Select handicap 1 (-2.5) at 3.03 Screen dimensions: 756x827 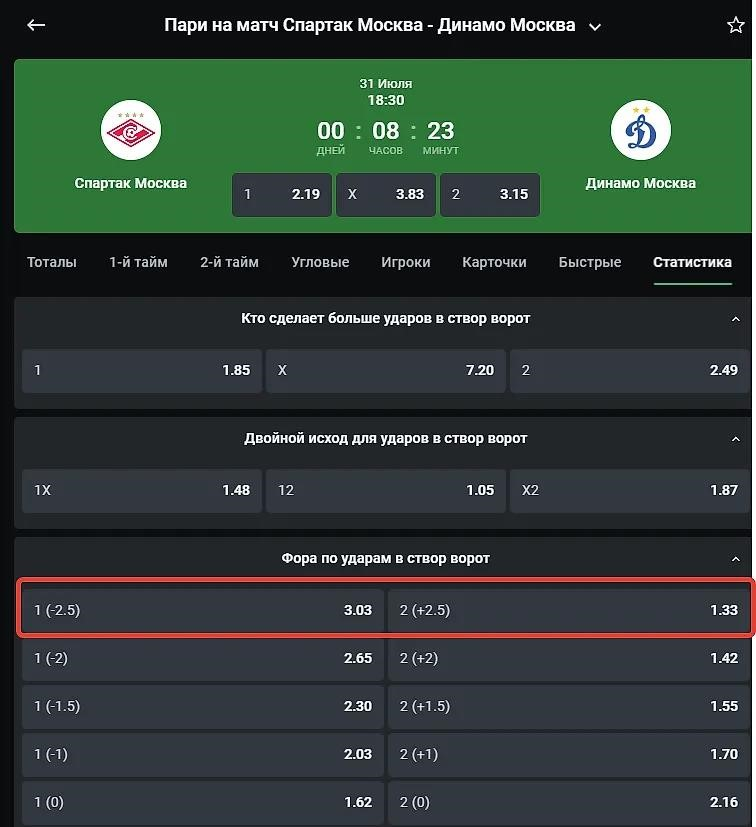(203, 610)
